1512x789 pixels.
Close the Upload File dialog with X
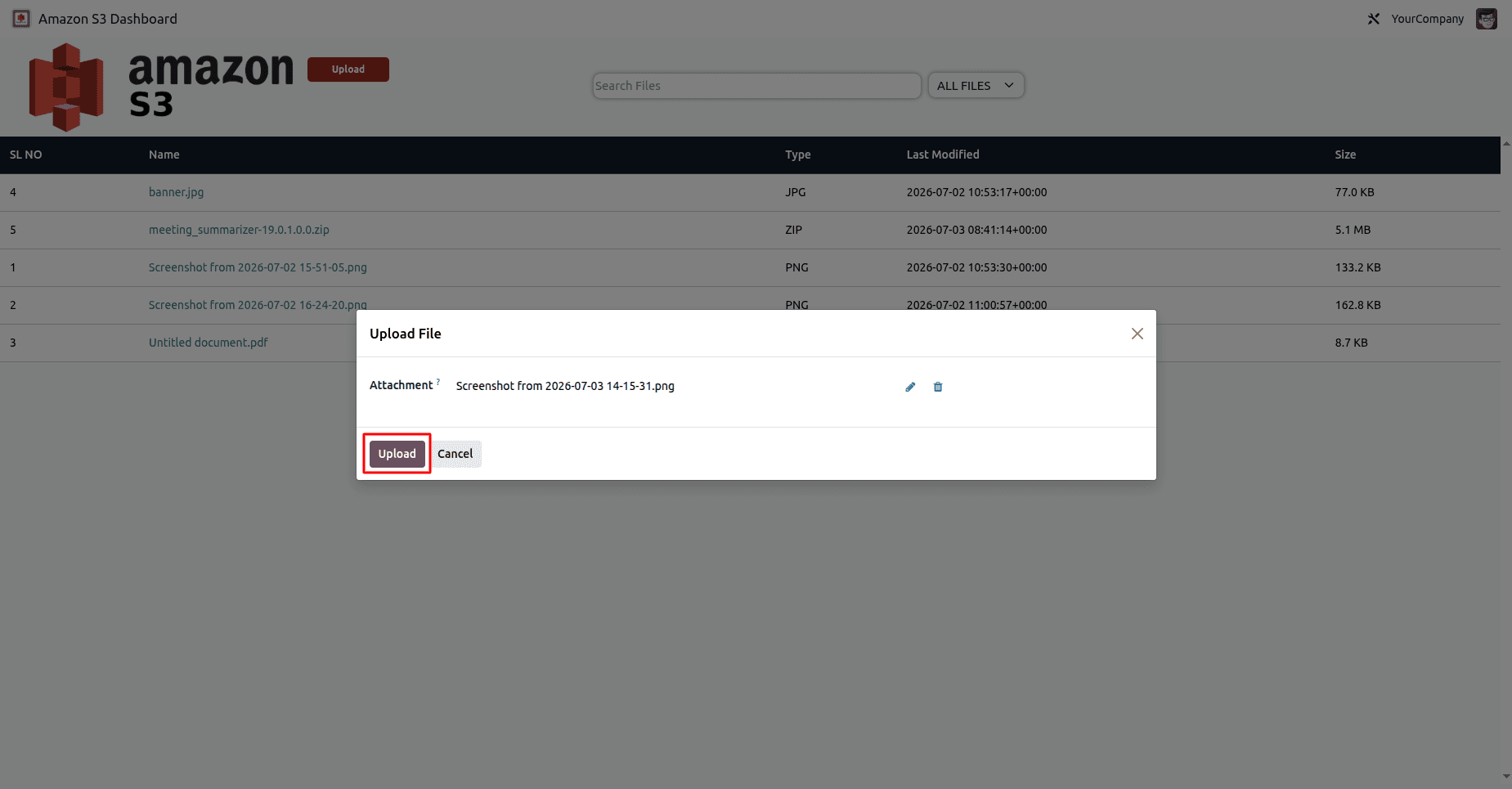tap(1137, 334)
